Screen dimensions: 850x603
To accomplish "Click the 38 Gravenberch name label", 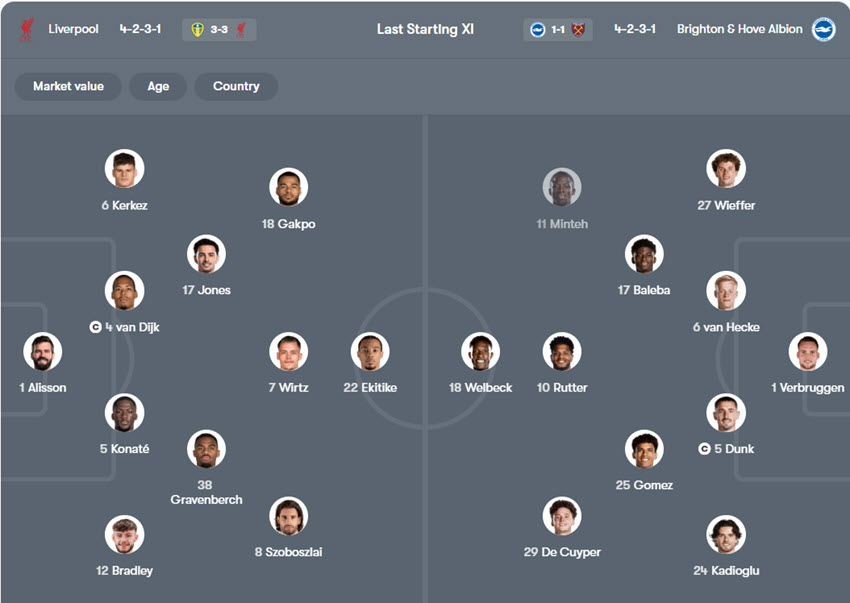I will pos(206,492).
